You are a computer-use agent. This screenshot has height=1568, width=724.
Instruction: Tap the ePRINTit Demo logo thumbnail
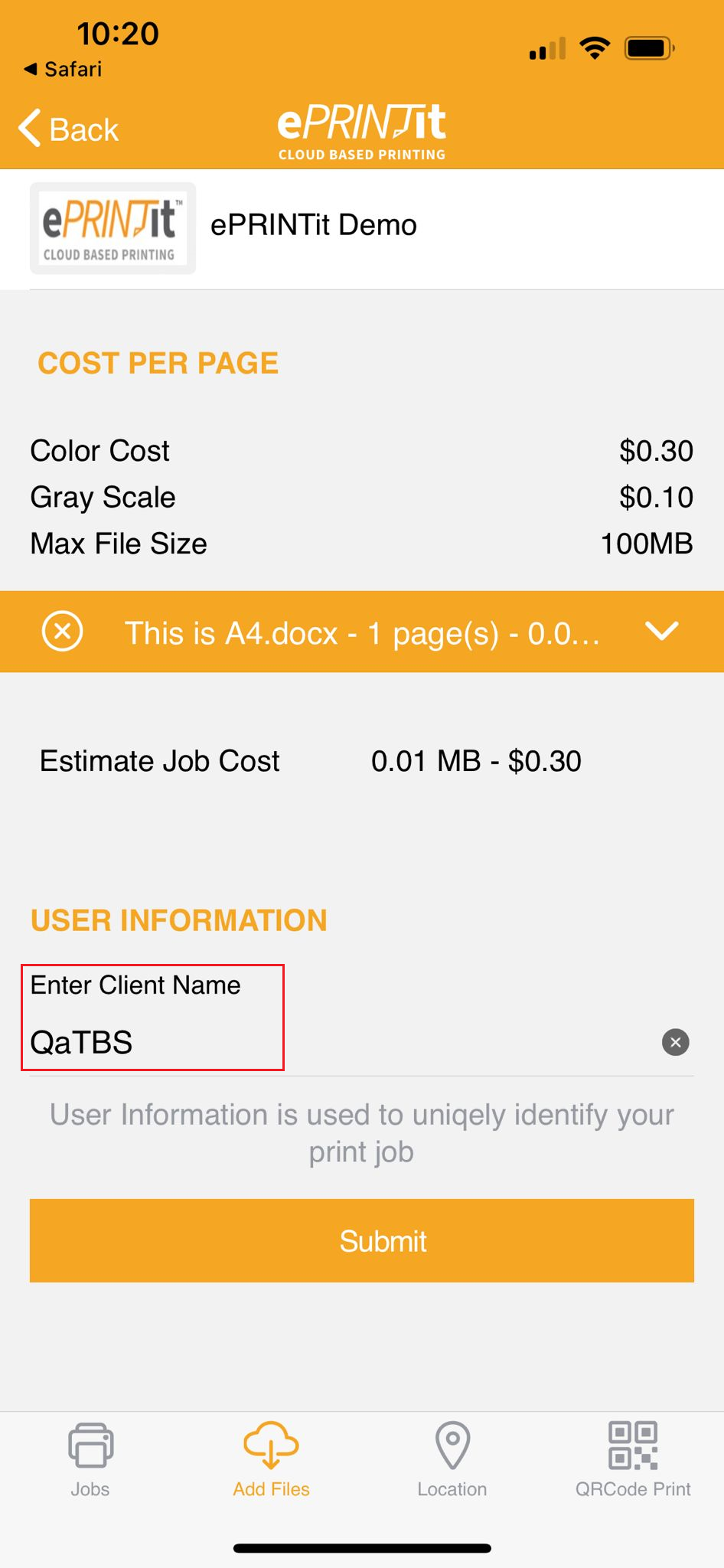(113, 228)
